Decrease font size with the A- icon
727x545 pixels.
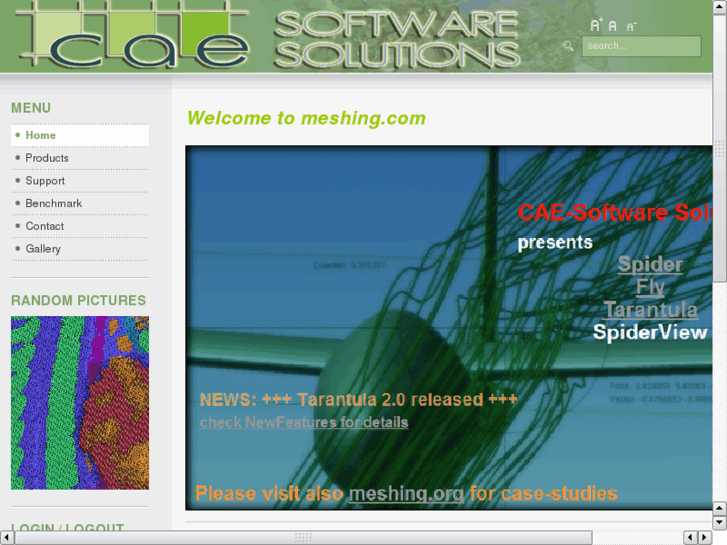631,27
